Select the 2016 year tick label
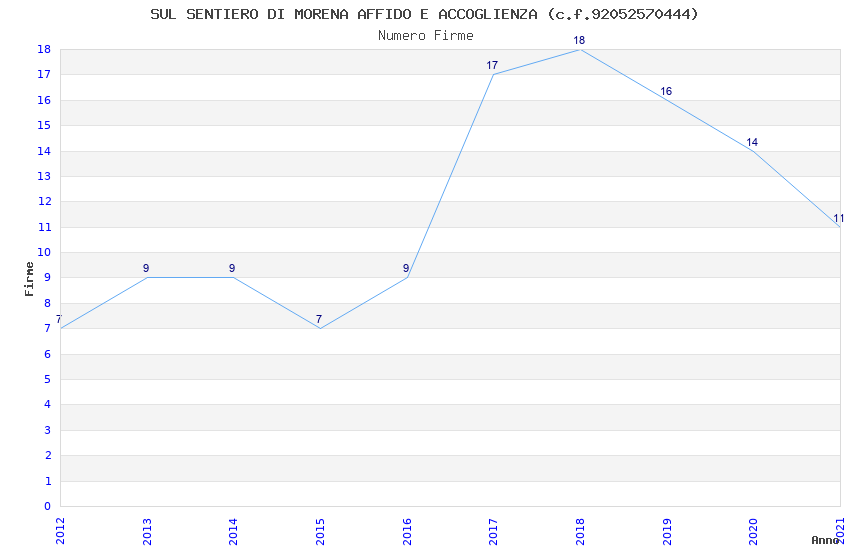Image resolution: width=850 pixels, height=550 pixels. pos(407,531)
